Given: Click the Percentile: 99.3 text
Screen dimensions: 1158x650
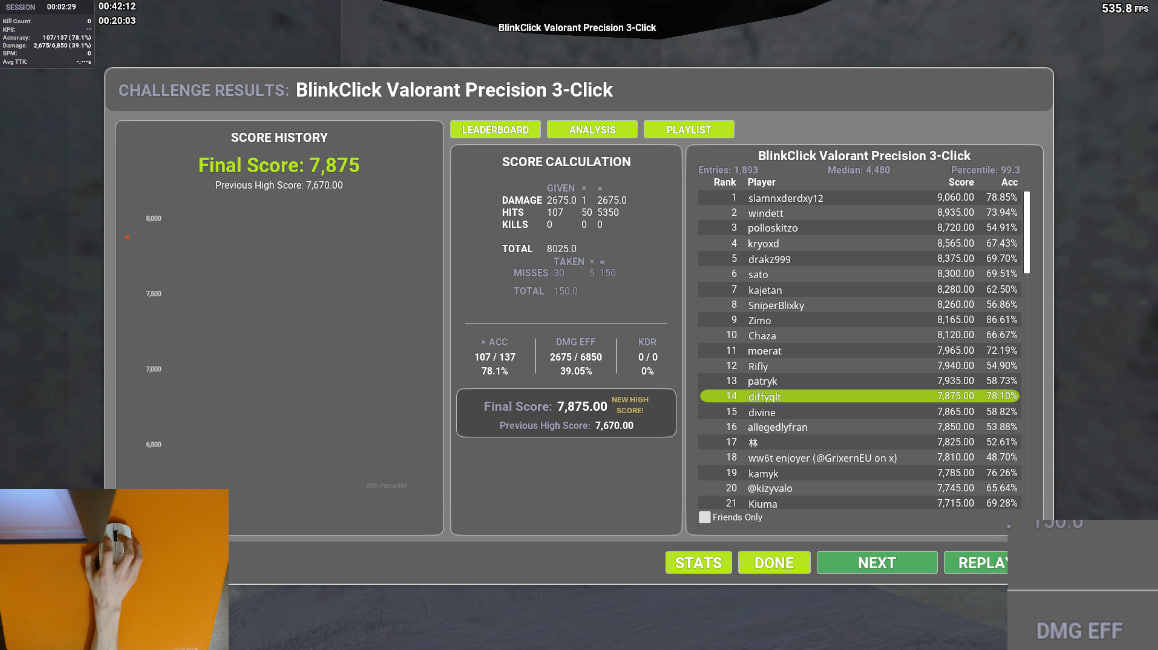Looking at the screenshot, I should coord(985,170).
